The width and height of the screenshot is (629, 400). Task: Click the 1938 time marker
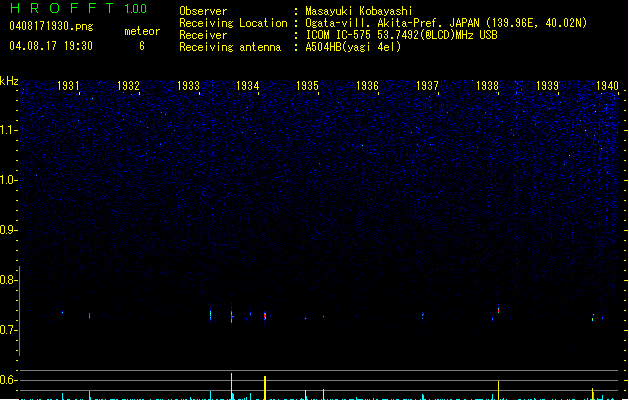tap(487, 86)
